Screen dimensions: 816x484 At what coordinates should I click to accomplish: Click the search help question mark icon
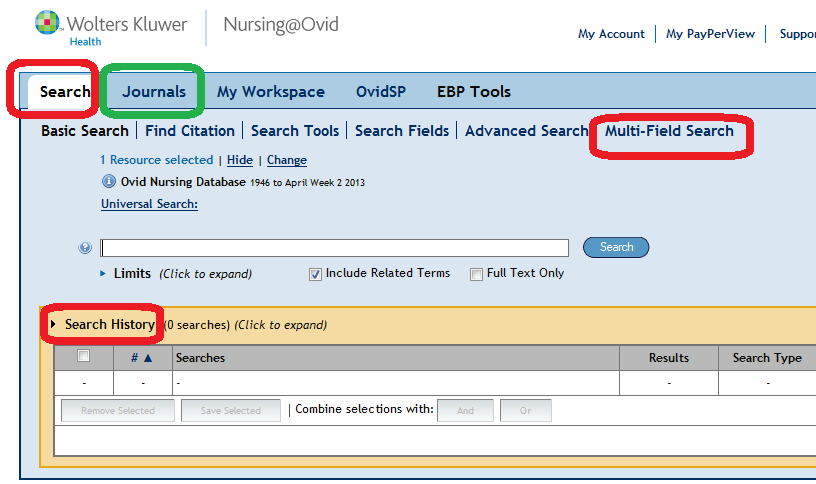pyautogui.click(x=85, y=247)
